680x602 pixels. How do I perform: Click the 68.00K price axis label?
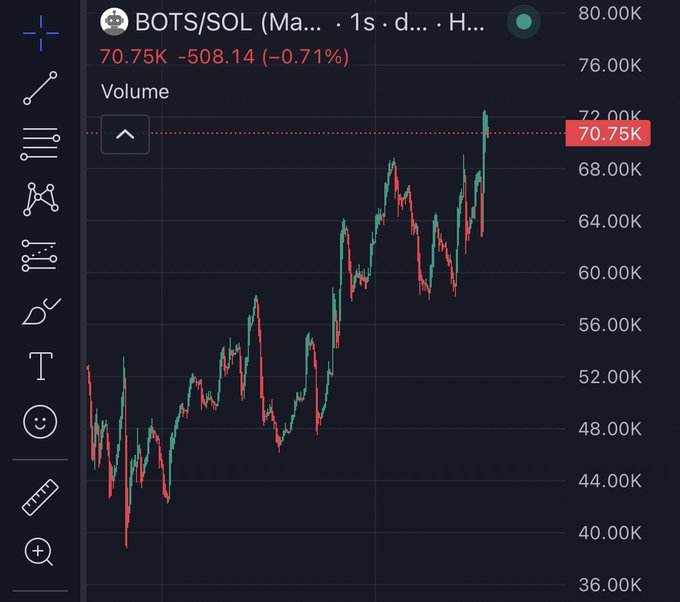point(610,169)
